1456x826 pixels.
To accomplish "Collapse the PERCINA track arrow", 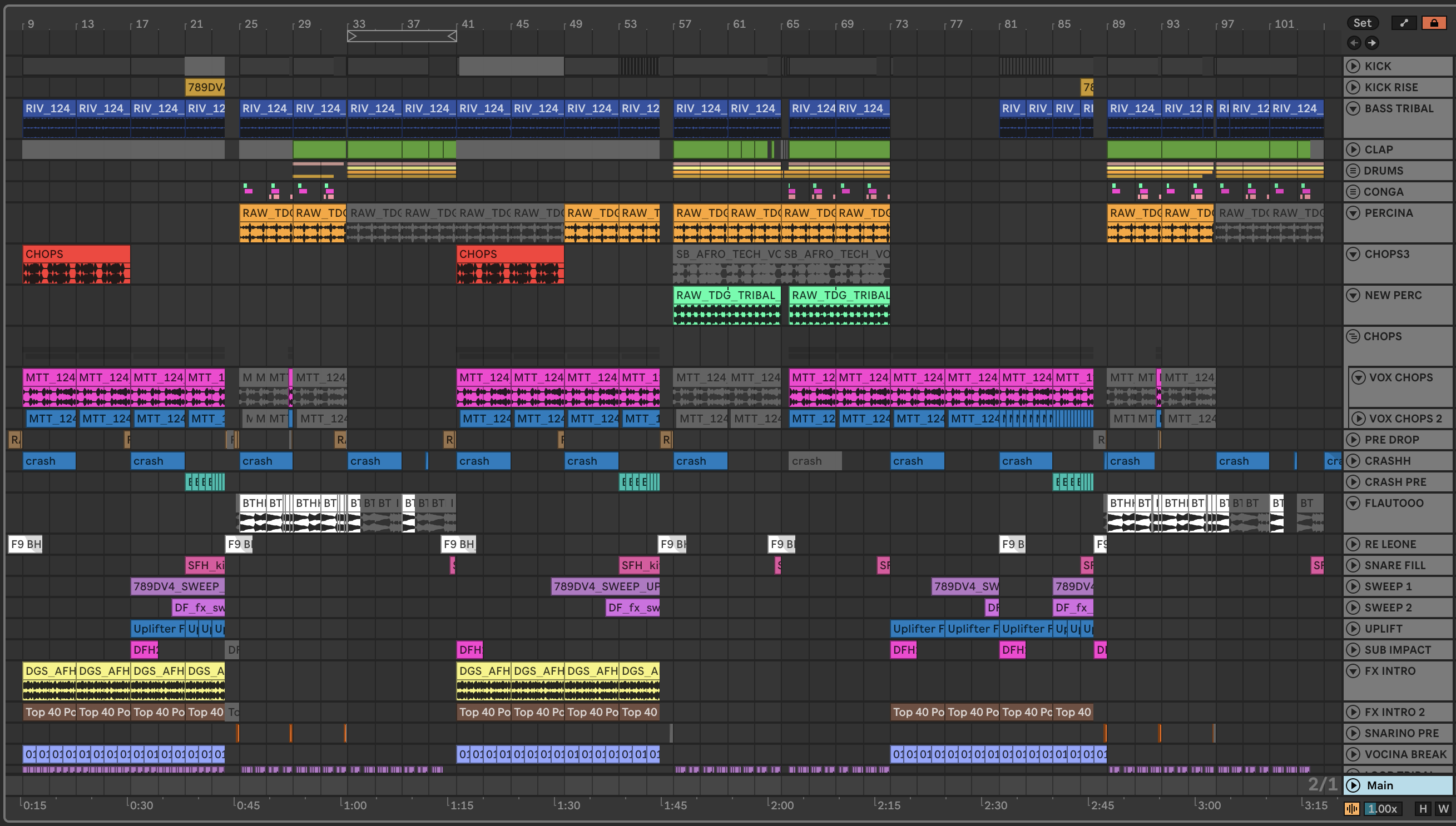I will (1353, 213).
